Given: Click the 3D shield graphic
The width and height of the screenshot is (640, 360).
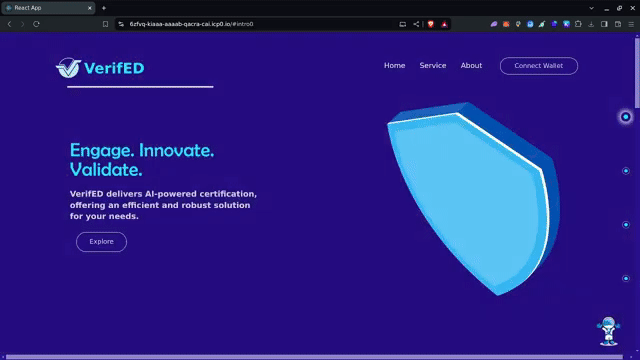Looking at the screenshot, I should click(x=473, y=198).
